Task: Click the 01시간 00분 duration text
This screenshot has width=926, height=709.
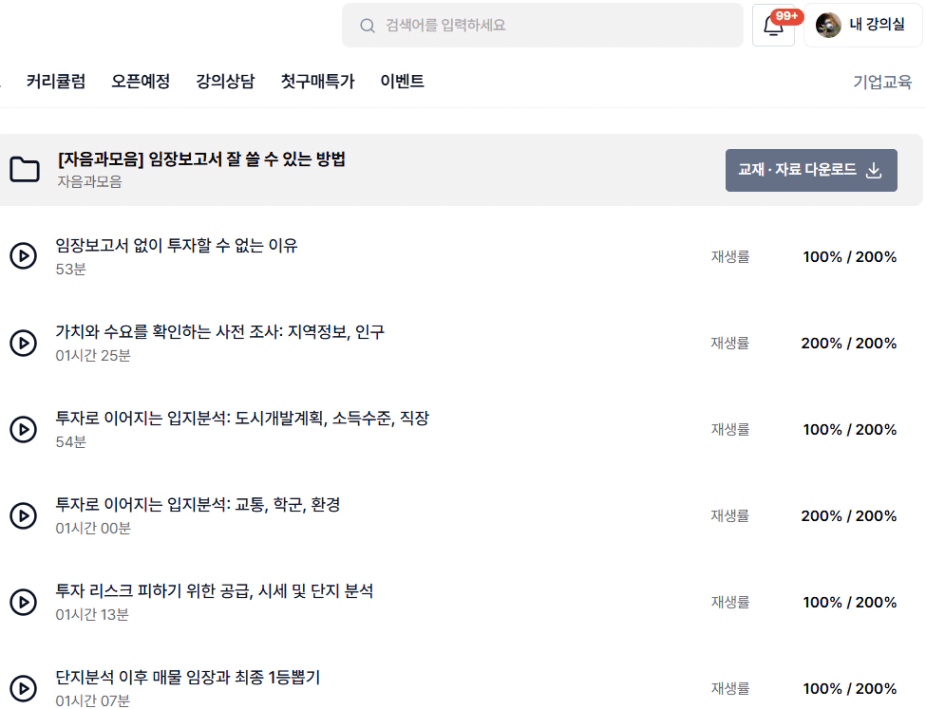Action: coord(93,528)
